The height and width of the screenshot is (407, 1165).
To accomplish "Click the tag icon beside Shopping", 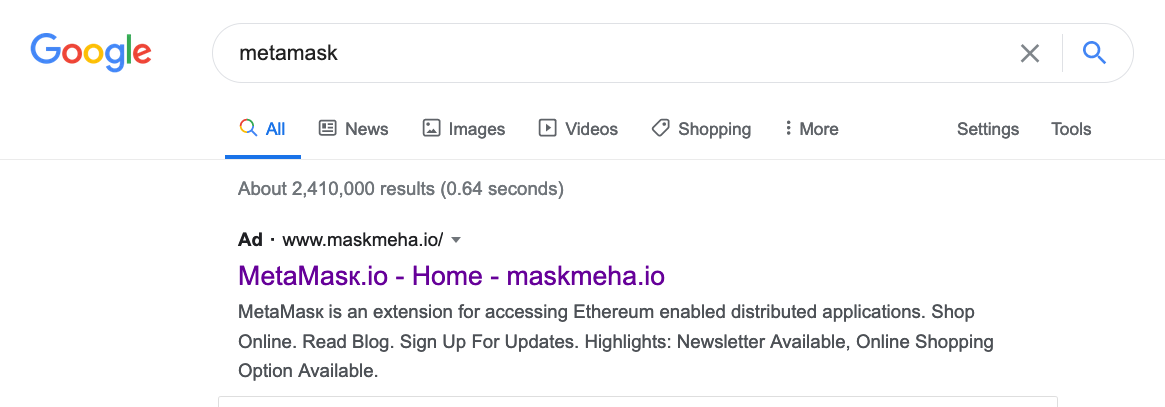I will point(660,128).
